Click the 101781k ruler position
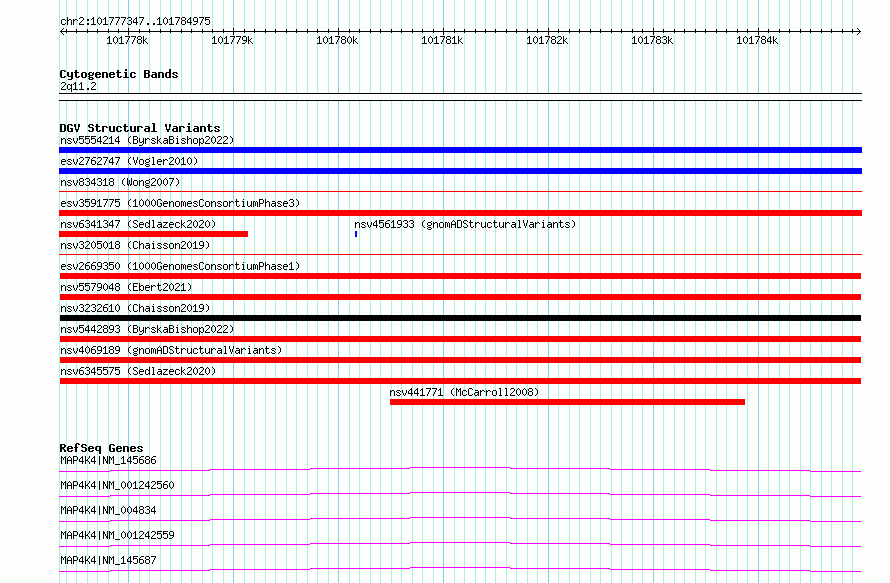 point(442,40)
